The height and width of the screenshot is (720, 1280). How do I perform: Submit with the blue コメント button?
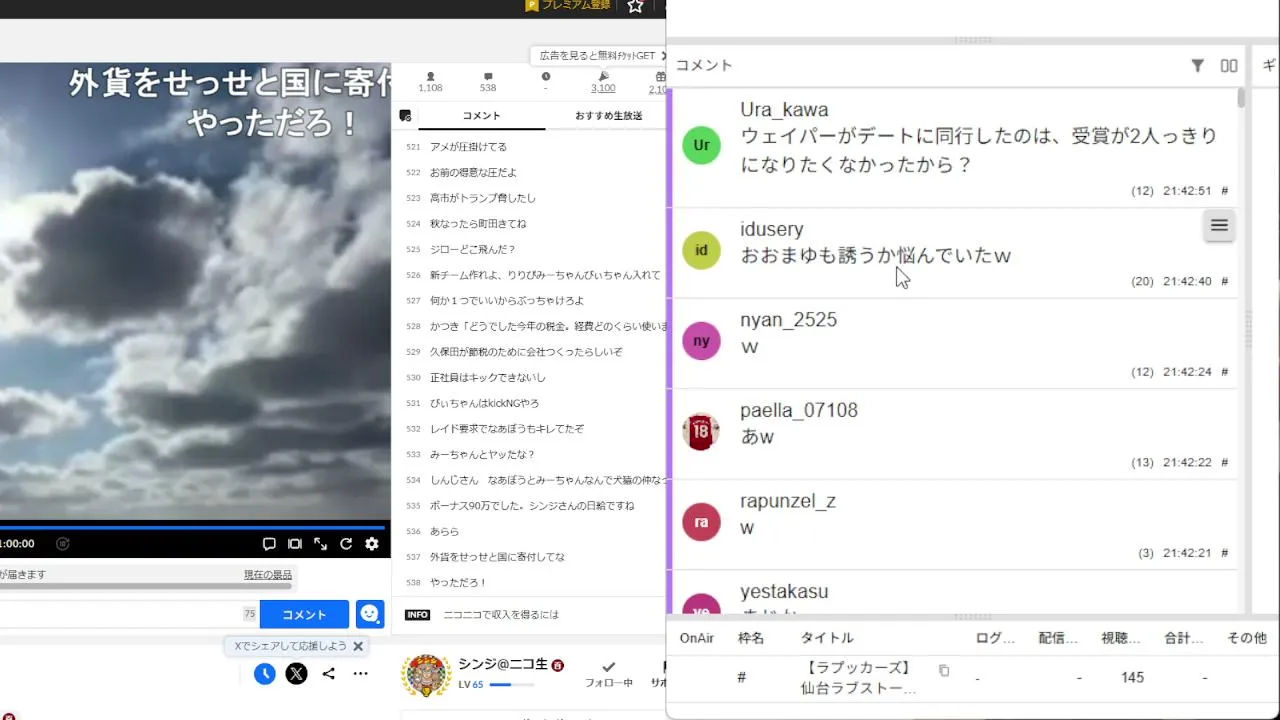[x=304, y=614]
